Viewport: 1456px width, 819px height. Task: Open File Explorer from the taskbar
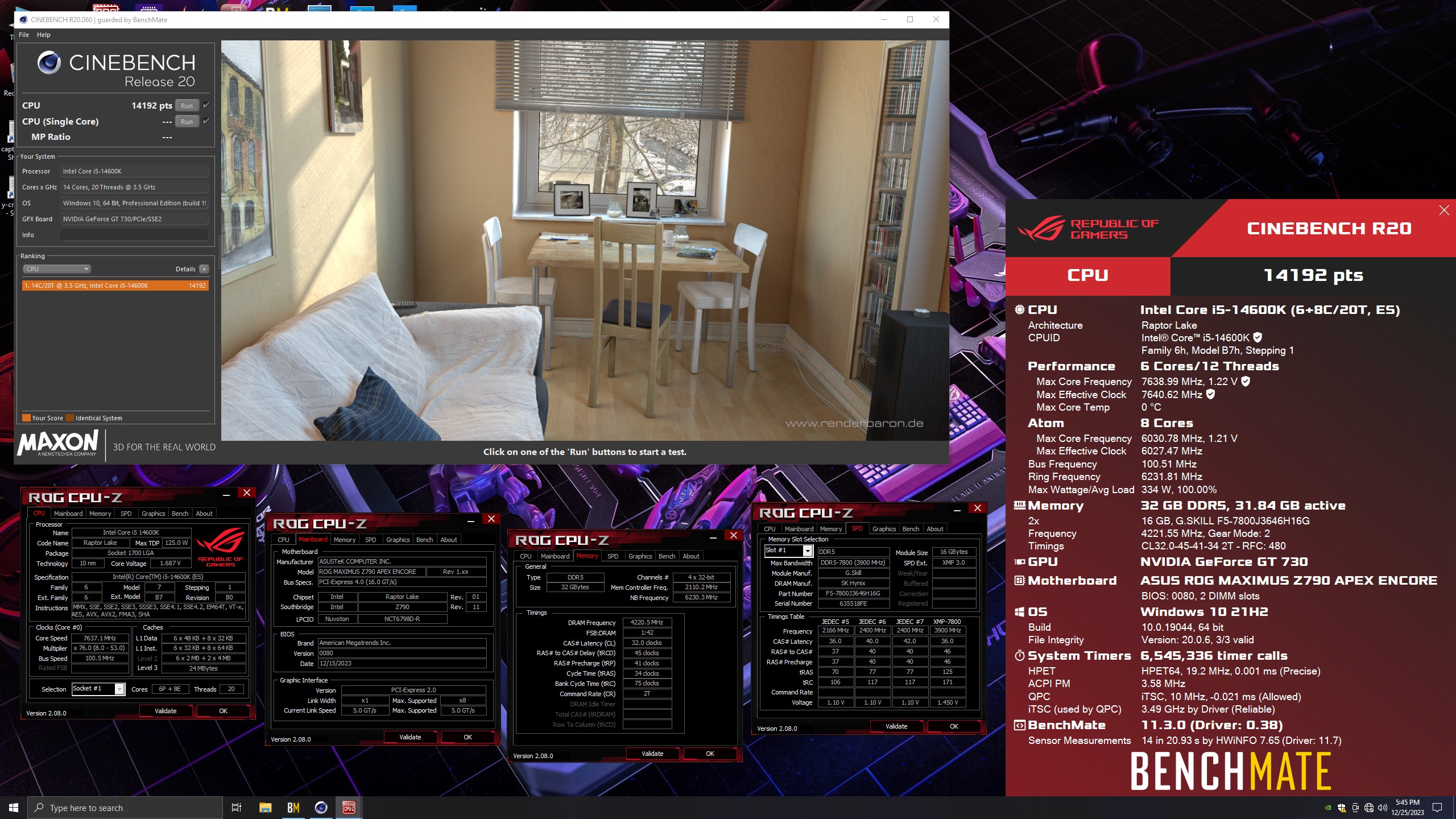tap(266, 808)
